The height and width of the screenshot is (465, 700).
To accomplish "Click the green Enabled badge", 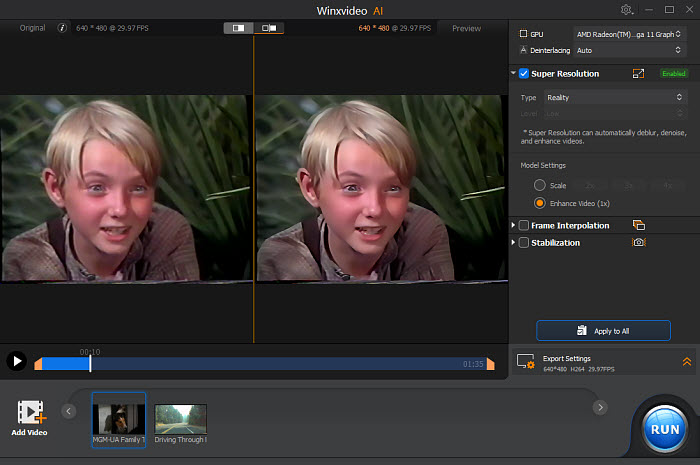I will point(674,74).
